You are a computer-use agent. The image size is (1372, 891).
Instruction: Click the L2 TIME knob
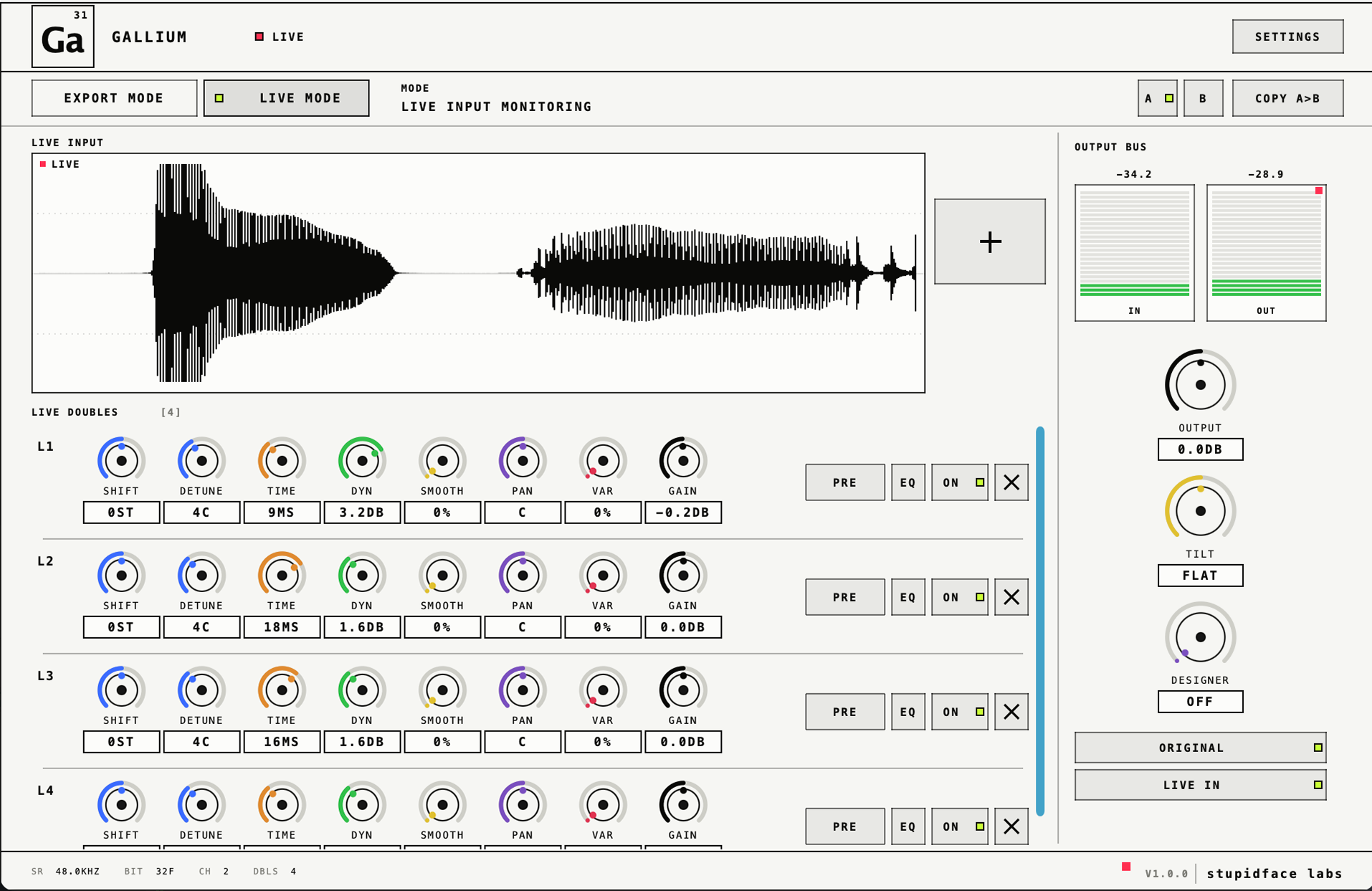pyautogui.click(x=282, y=575)
